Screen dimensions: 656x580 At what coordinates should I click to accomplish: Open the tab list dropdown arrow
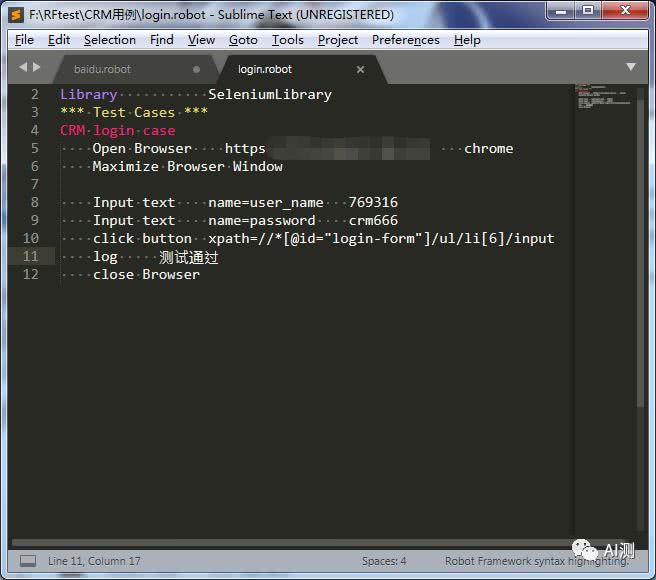coord(631,67)
